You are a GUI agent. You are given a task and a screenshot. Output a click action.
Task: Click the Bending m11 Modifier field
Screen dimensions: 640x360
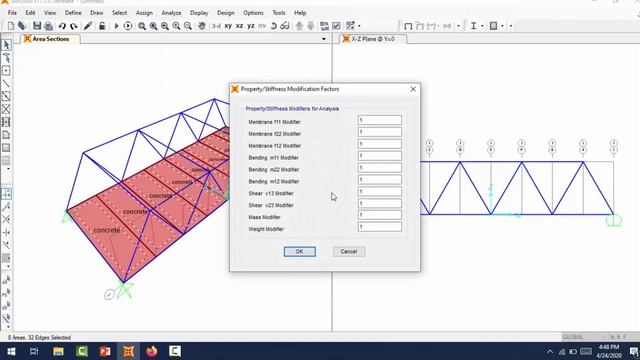coord(380,156)
